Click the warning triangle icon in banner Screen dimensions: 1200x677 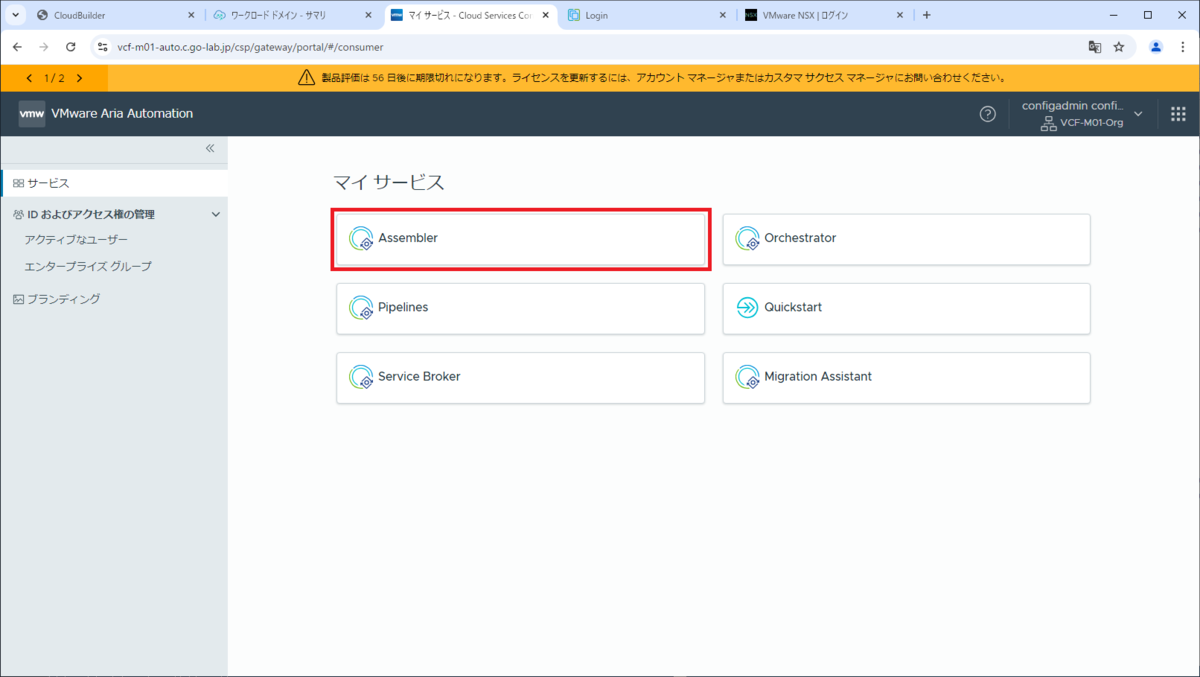pyautogui.click(x=306, y=78)
